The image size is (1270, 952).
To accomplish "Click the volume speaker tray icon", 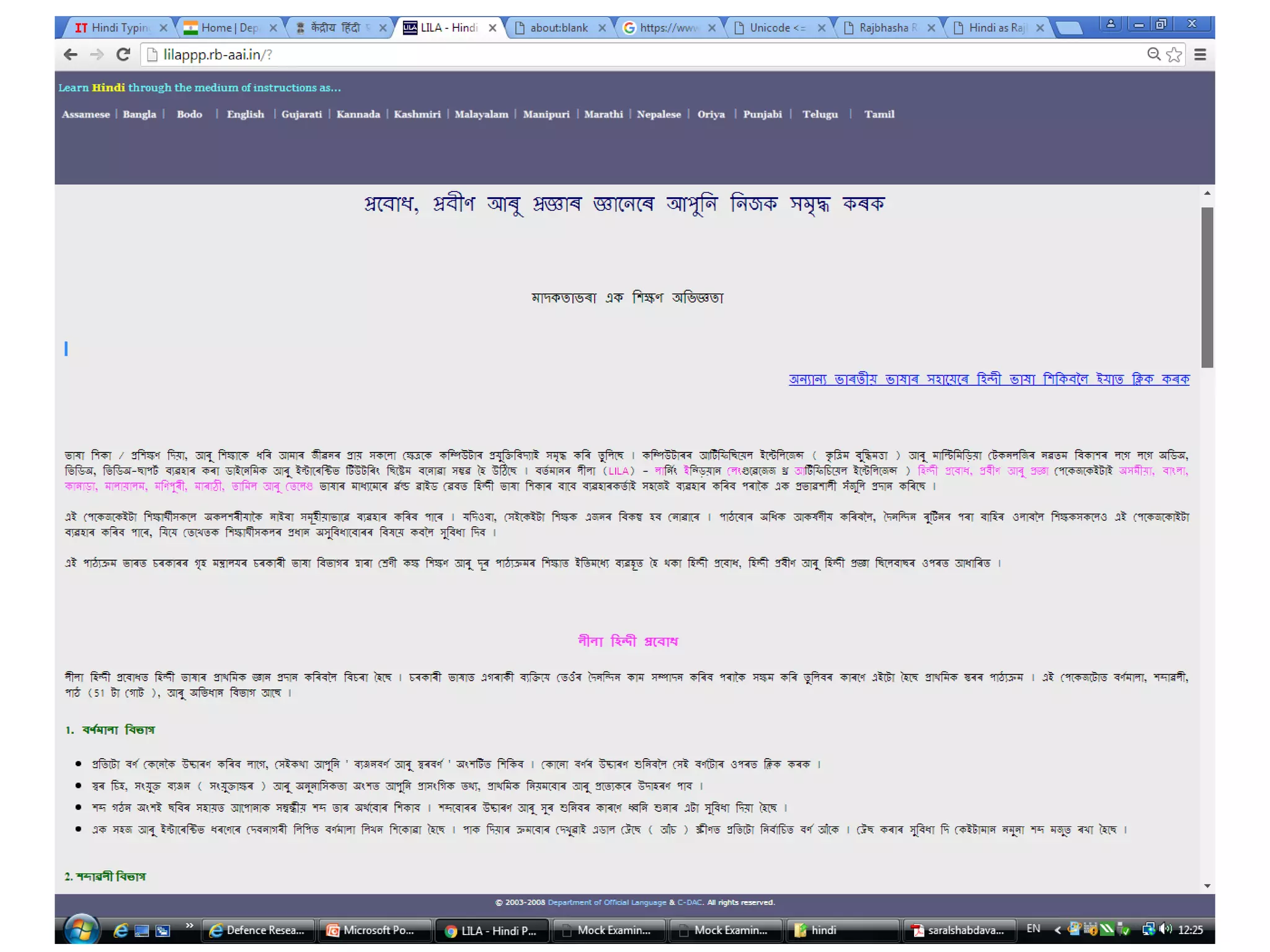I will (x=1166, y=929).
